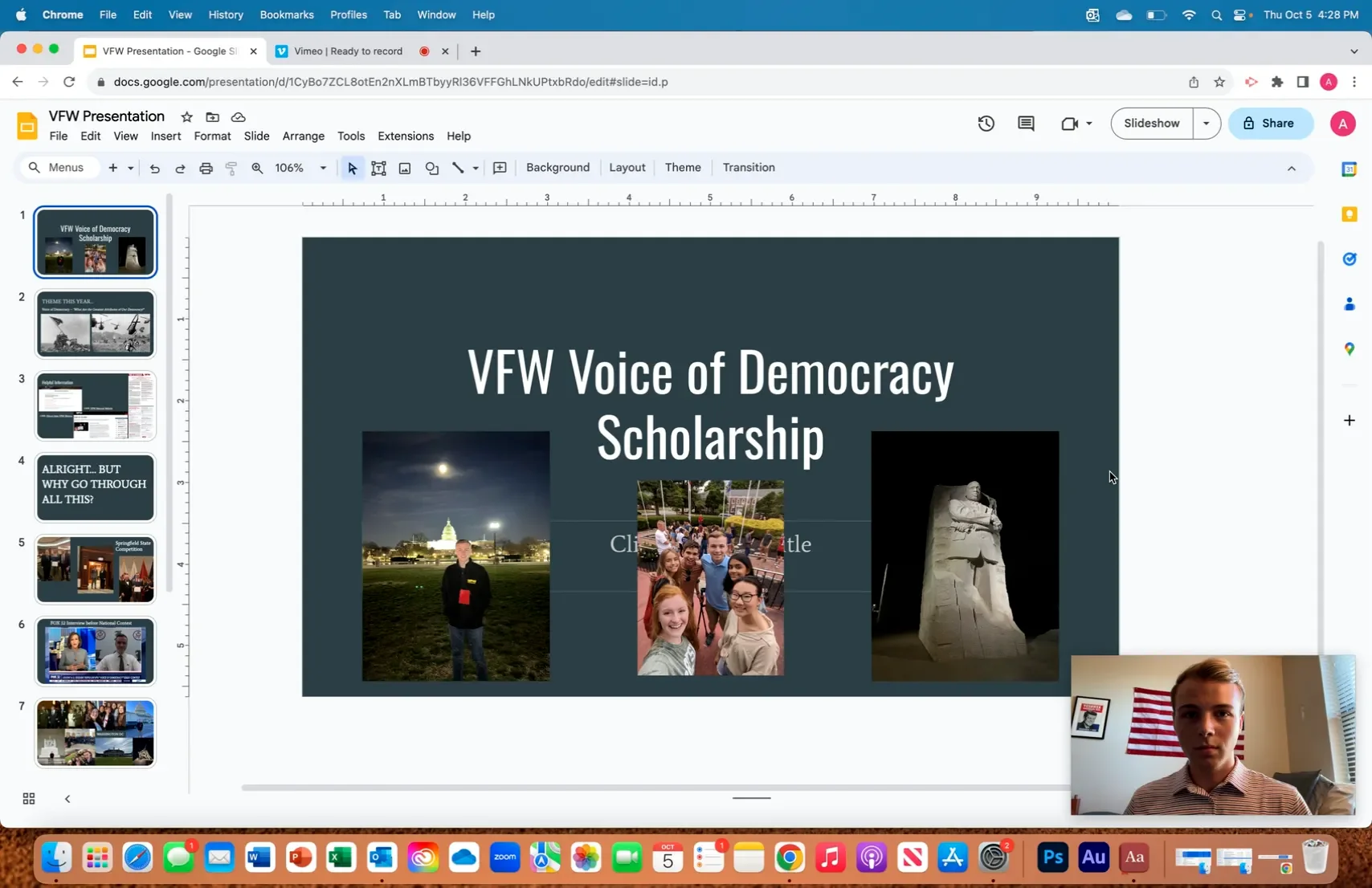The image size is (1372, 888).
Task: Open Tasks in the side panel
Action: 1349,259
